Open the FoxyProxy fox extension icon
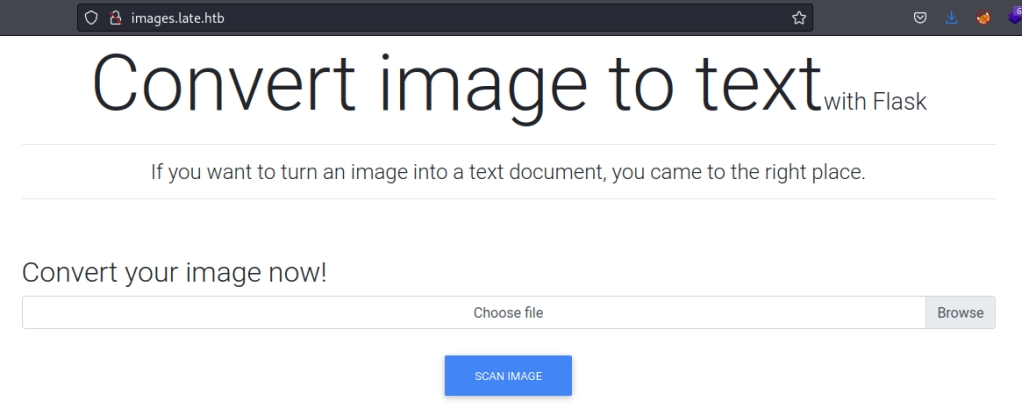Image resolution: width=1022 pixels, height=416 pixels. [983, 18]
